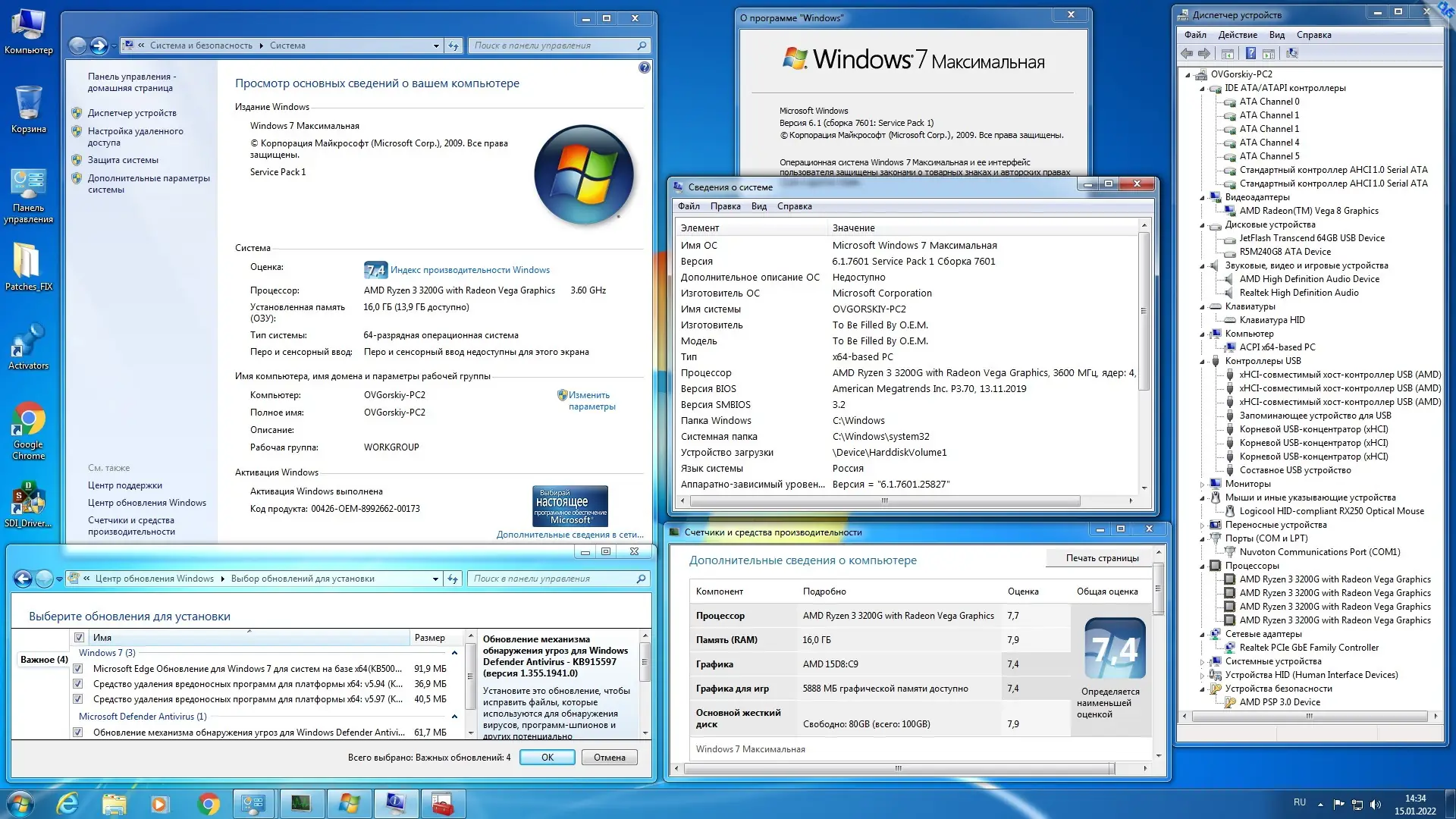Uncheck Microsoft Edge update for Windows 7
1456x819 pixels.
[78, 669]
